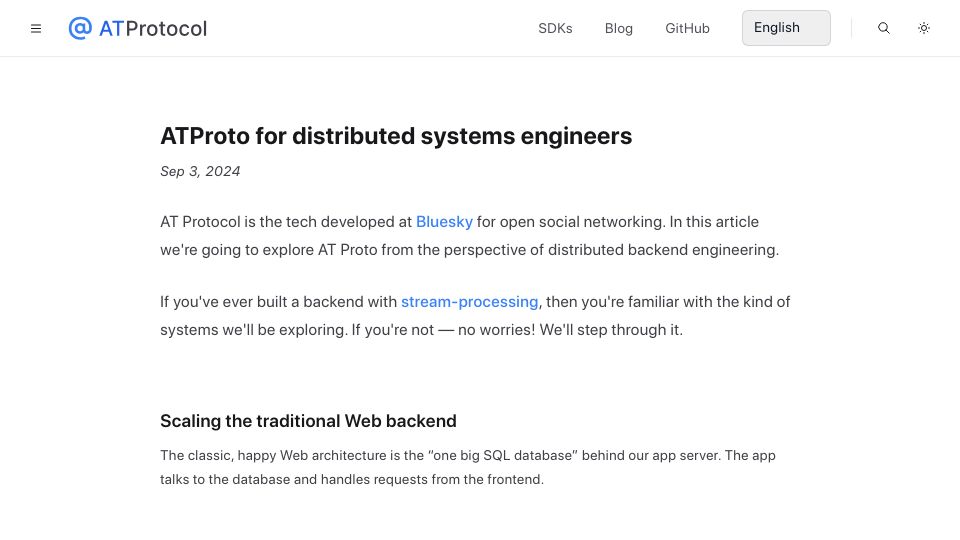
Task: Click the paragraph starting 'The classic, happy Web'
Action: [x=468, y=467]
